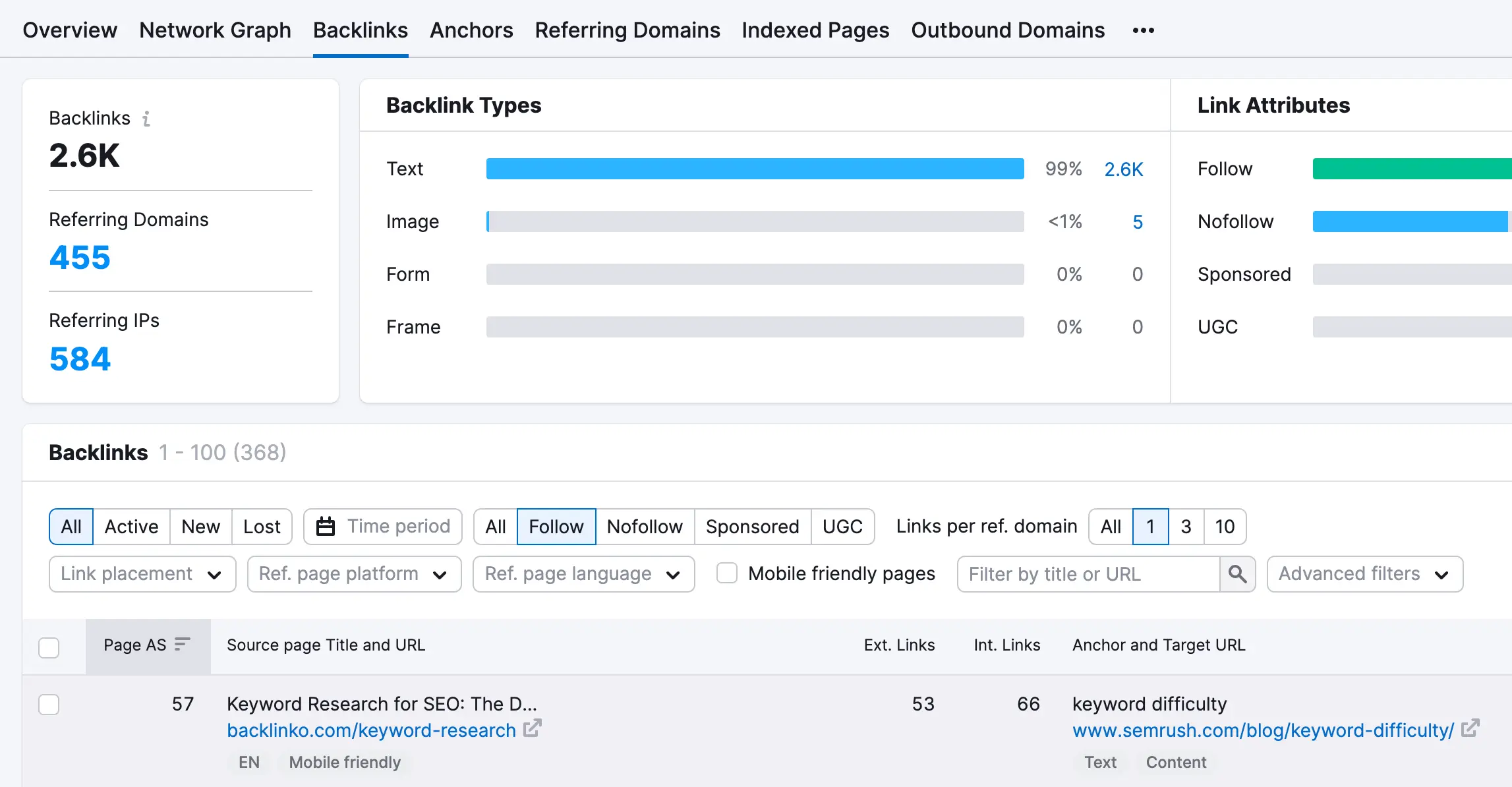The height and width of the screenshot is (787, 1512).
Task: Click the calendar icon in Time period
Action: (326, 527)
